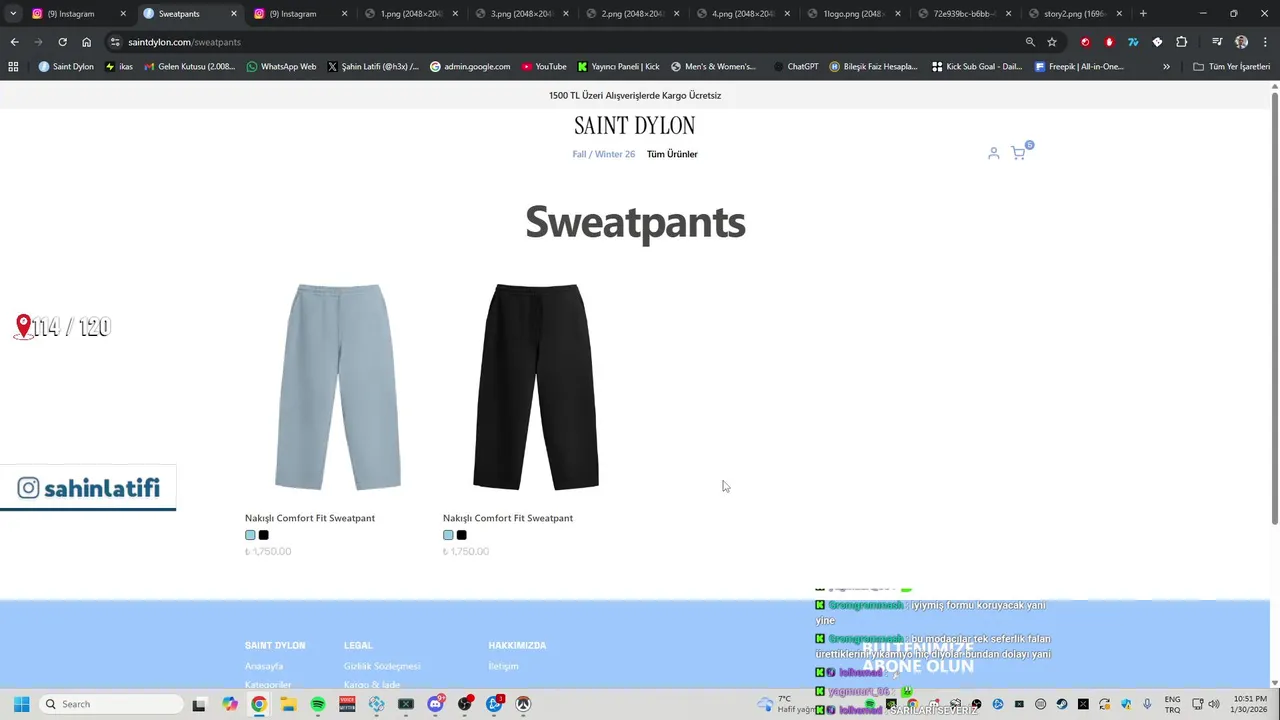Open Fall / Winter 26 menu
Image resolution: width=1280 pixels, height=720 pixels.
603,154
